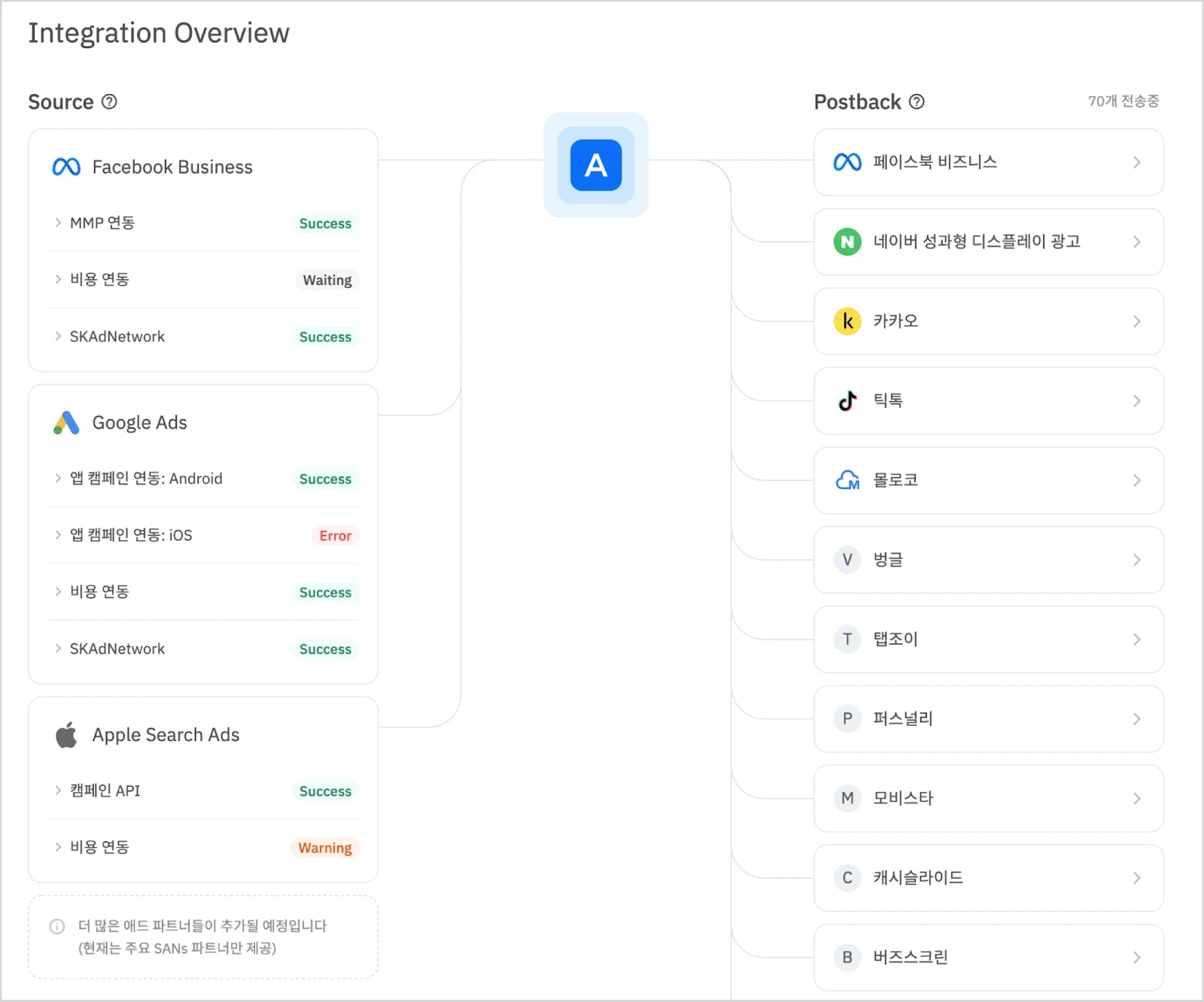Open the 탭조이 postback entry

pyautogui.click(x=988, y=639)
